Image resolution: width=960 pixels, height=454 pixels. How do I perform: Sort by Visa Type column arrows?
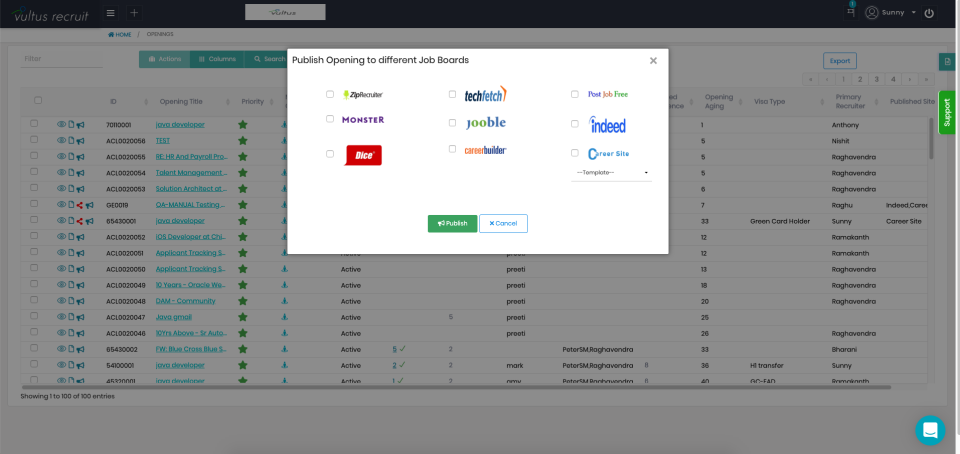click(824, 102)
